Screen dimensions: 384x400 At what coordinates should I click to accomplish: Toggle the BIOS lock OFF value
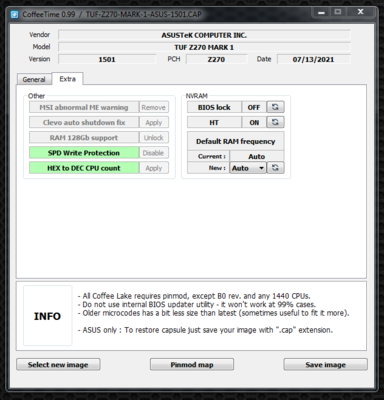[254, 107]
